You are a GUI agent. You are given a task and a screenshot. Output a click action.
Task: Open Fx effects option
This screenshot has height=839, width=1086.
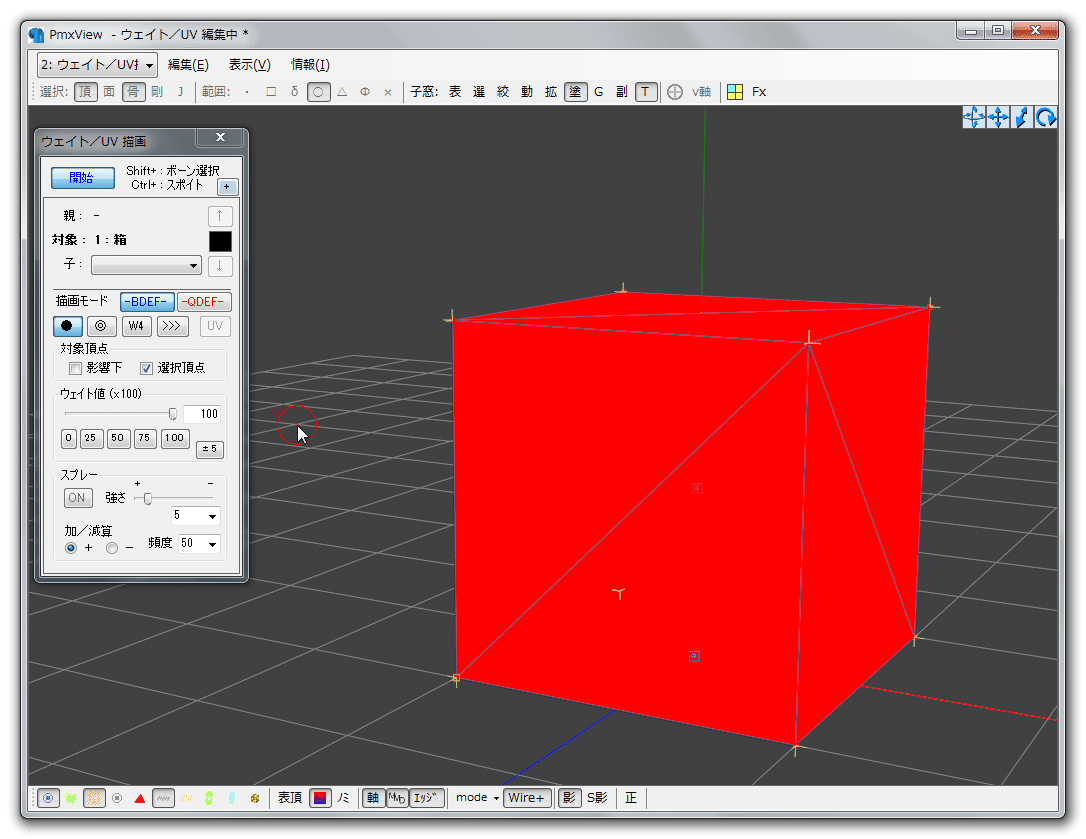click(759, 91)
